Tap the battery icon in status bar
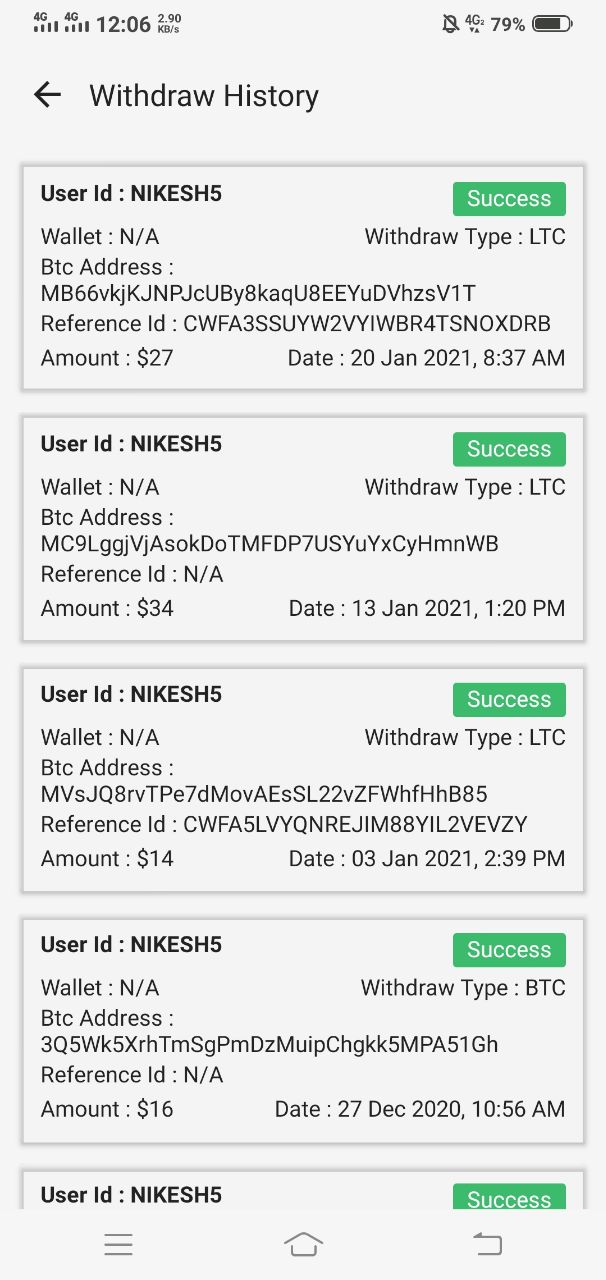This screenshot has width=606, height=1280. (552, 23)
